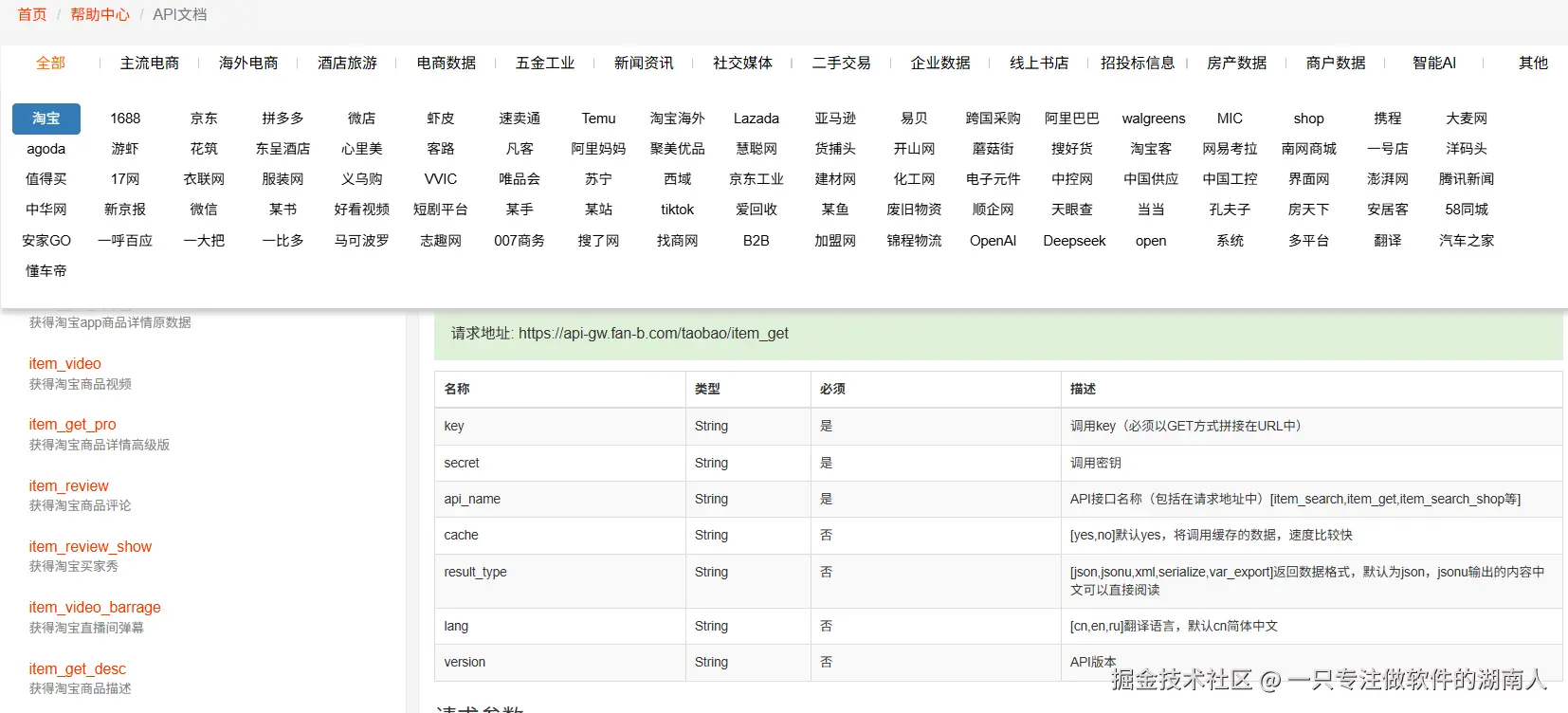Click the key parameter name cell
Screen dimensions: 1568x713
560,427
